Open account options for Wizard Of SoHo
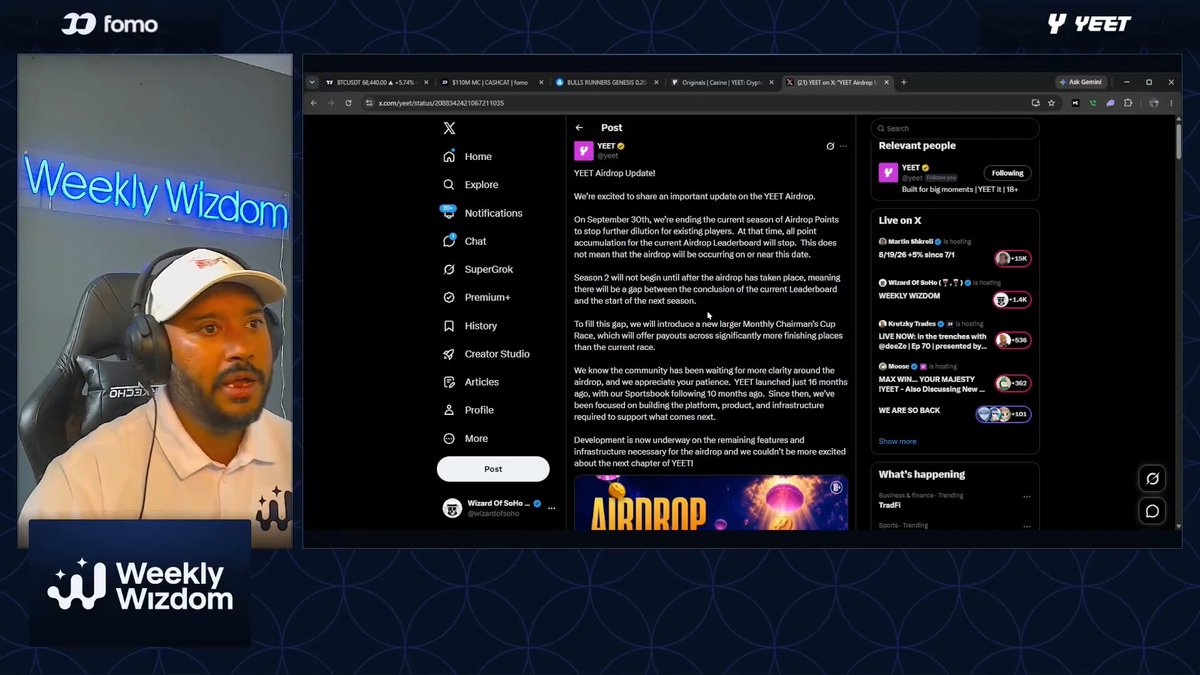The width and height of the screenshot is (1200, 675). point(551,508)
